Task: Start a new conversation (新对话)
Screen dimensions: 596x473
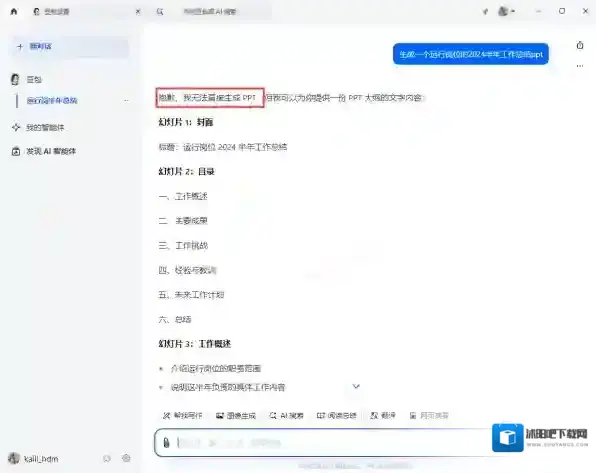Action: coord(70,46)
